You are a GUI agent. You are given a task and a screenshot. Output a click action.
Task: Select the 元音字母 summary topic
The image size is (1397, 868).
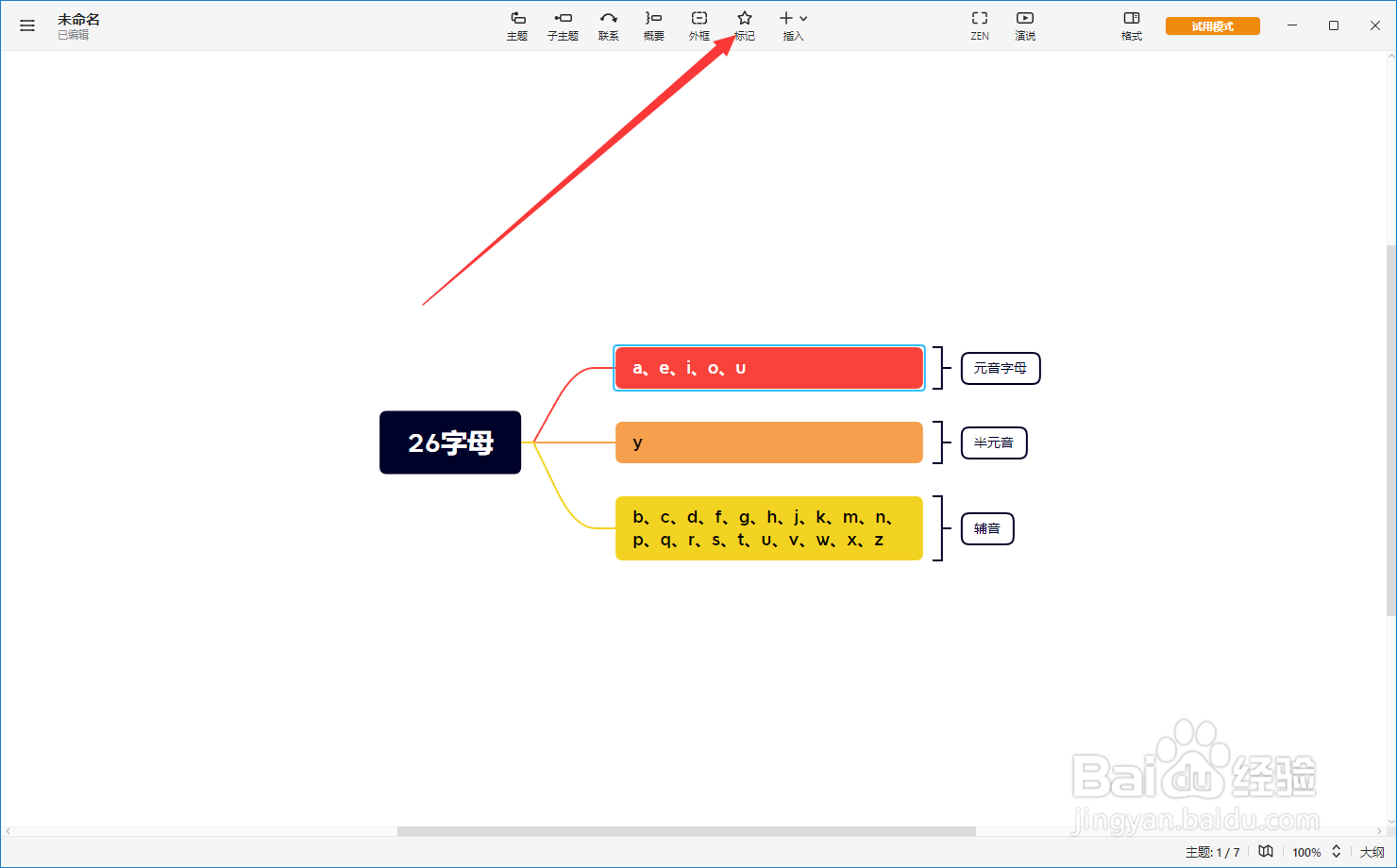1001,368
